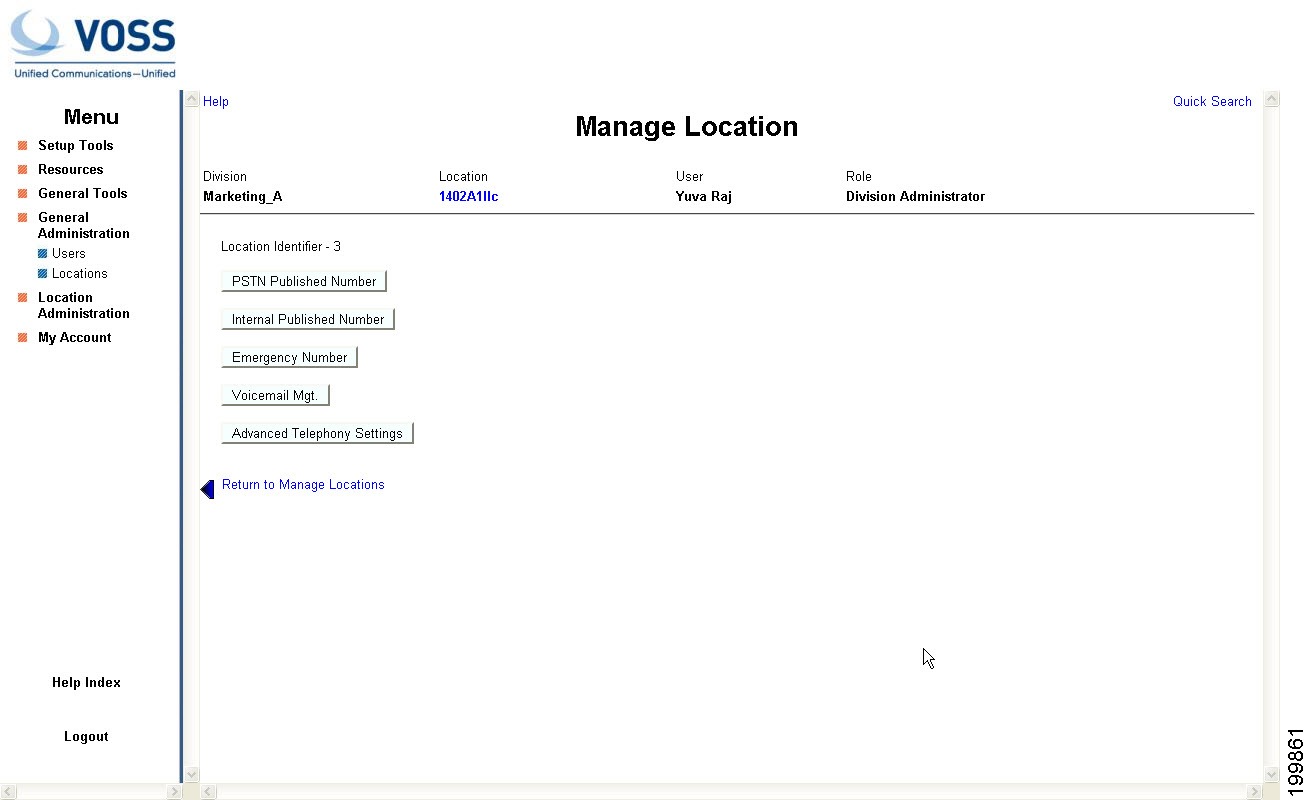Open the Help link
Screen dimensions: 1306x800
(216, 102)
